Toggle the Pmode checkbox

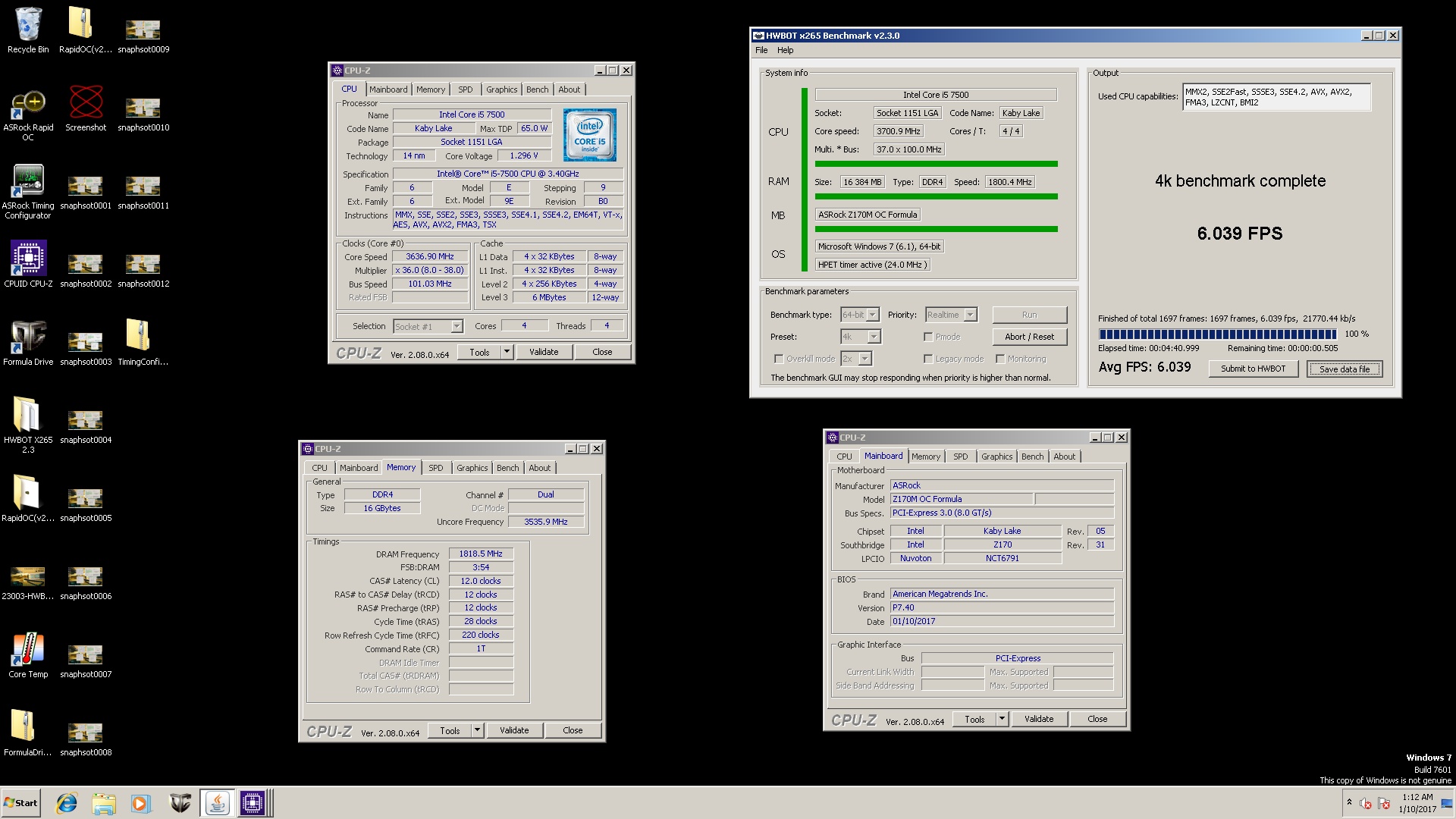pyautogui.click(x=928, y=337)
